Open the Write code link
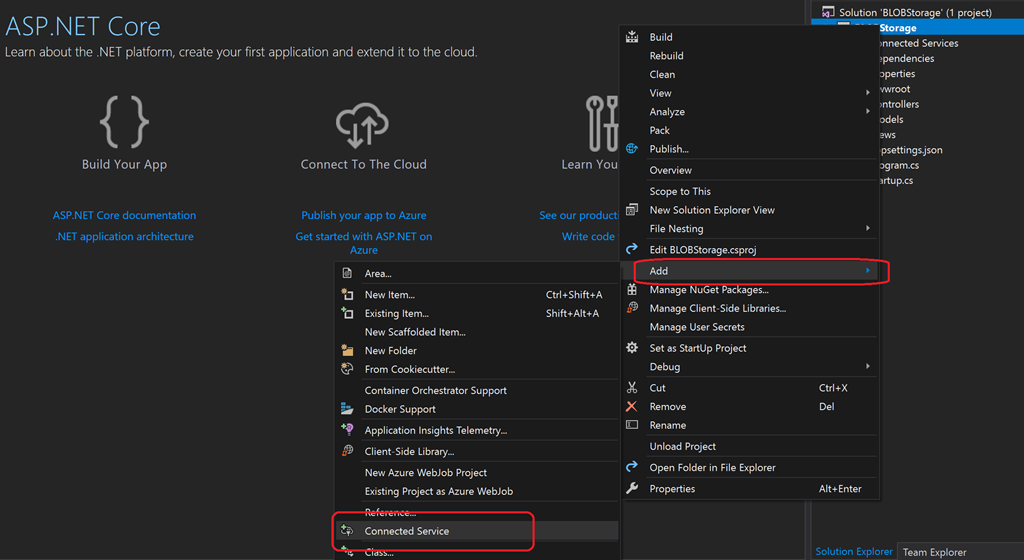The height and width of the screenshot is (560, 1024). 588,236
